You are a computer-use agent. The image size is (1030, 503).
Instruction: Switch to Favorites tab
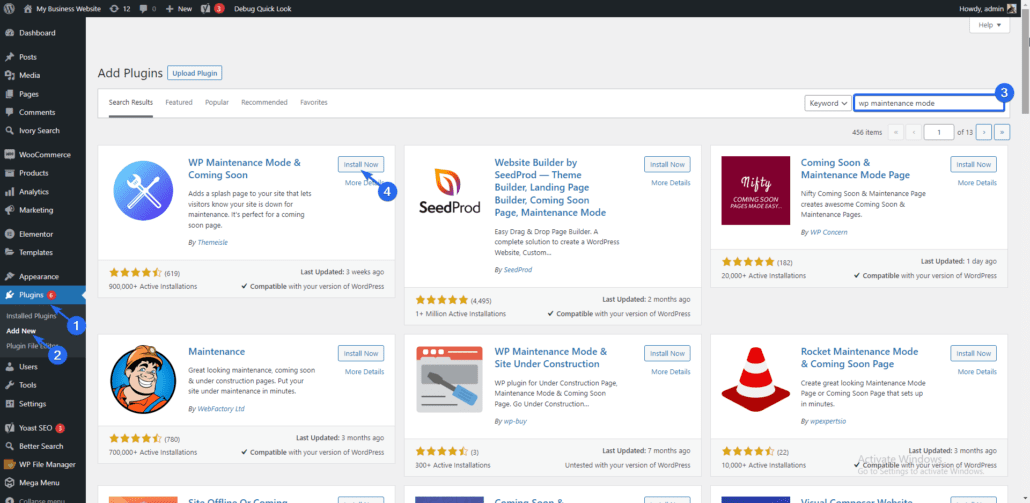(x=314, y=102)
